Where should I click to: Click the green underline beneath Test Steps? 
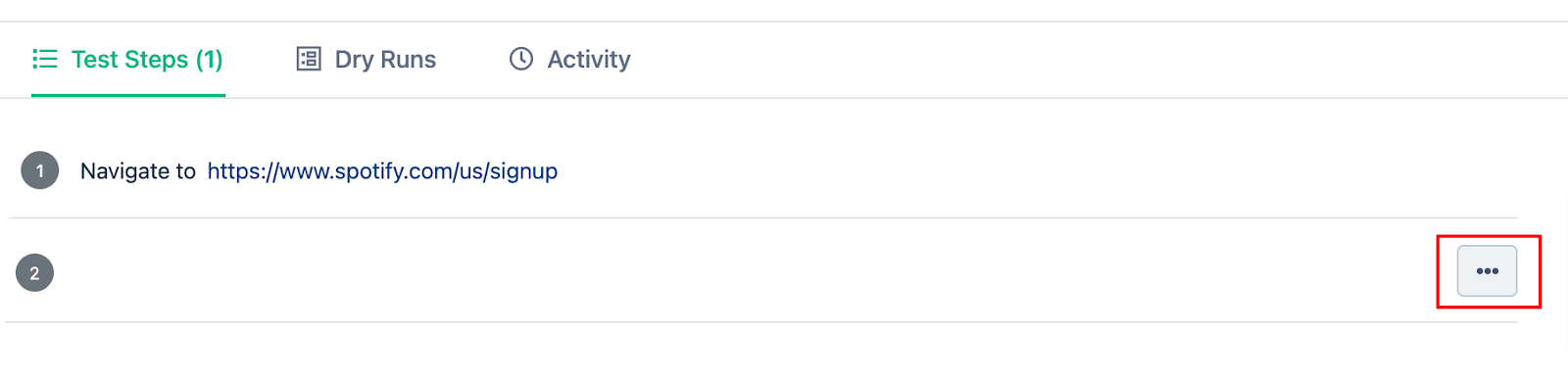(x=128, y=95)
